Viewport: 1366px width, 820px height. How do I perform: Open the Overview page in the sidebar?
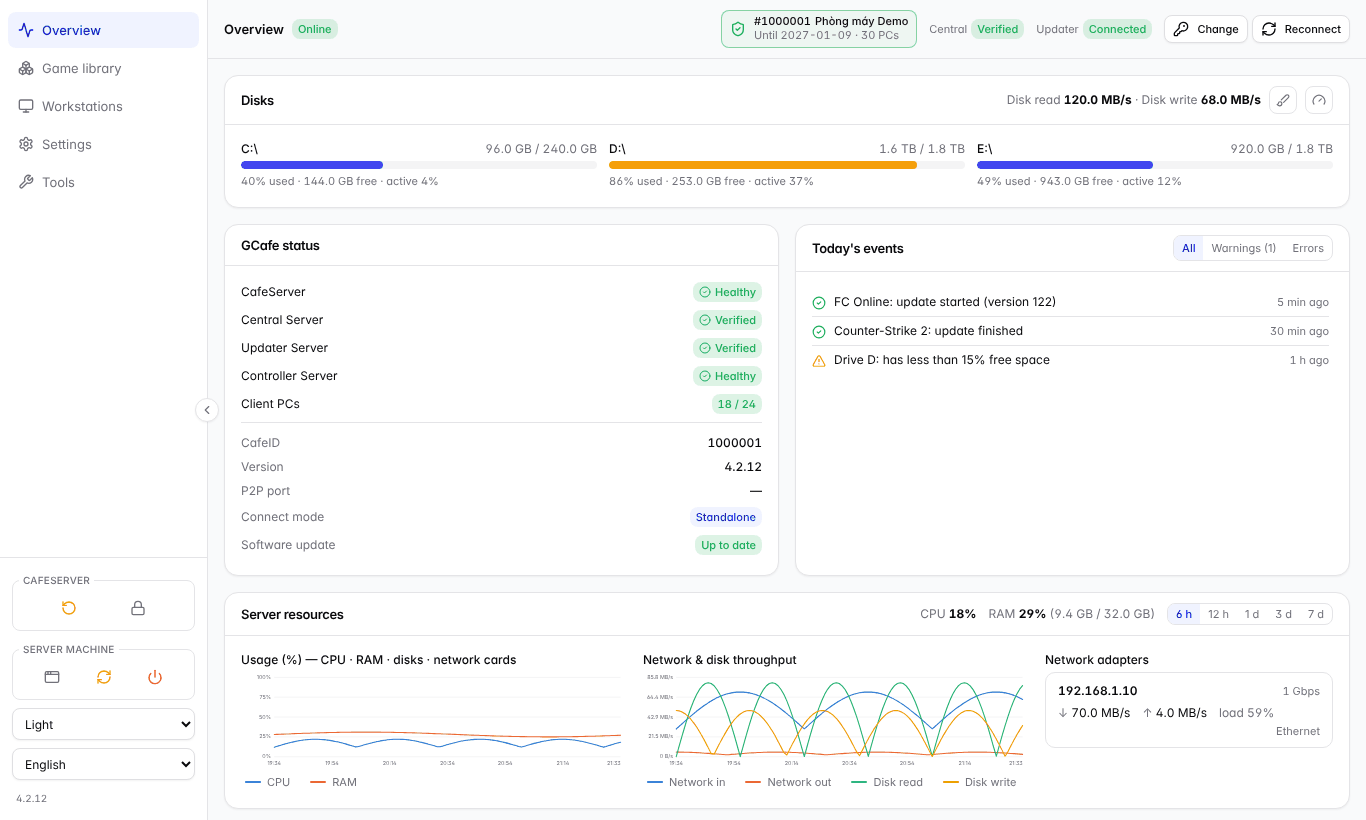(x=104, y=30)
